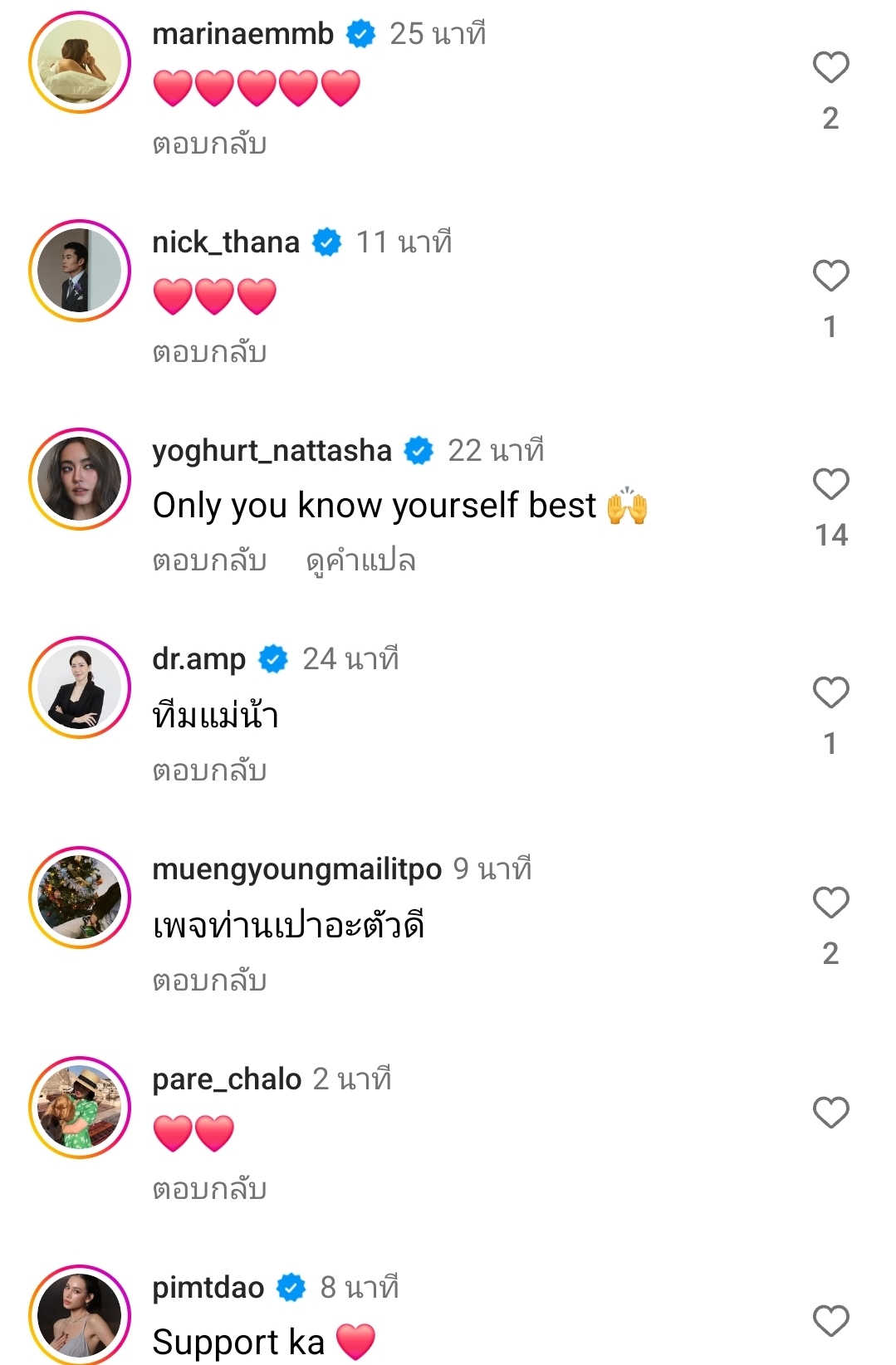Open the yoghurt_nattasha username link
Image resolution: width=896 pixels, height=1365 pixels.
click(x=272, y=451)
